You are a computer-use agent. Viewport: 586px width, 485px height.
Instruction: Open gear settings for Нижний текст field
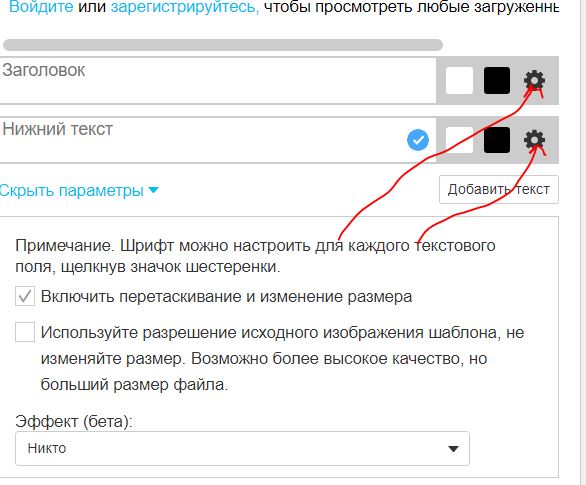534,140
